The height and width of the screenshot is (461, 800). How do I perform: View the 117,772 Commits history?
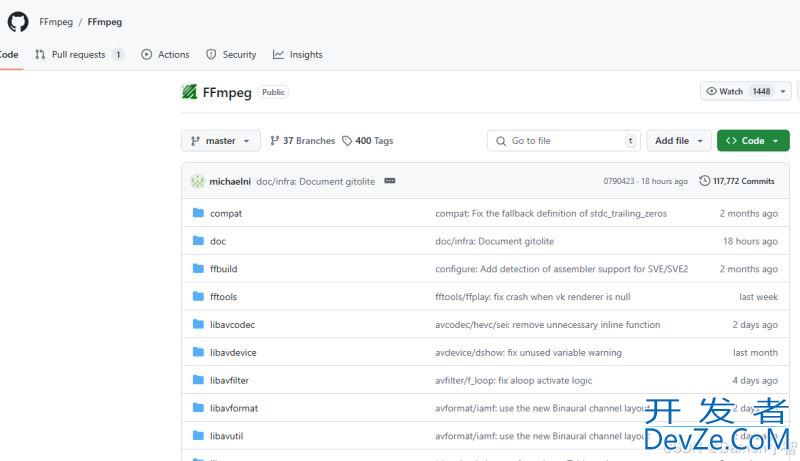click(x=737, y=181)
